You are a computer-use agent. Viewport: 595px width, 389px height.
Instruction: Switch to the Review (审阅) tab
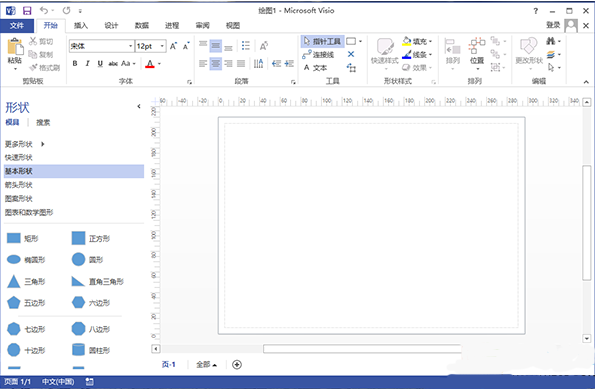[202, 25]
